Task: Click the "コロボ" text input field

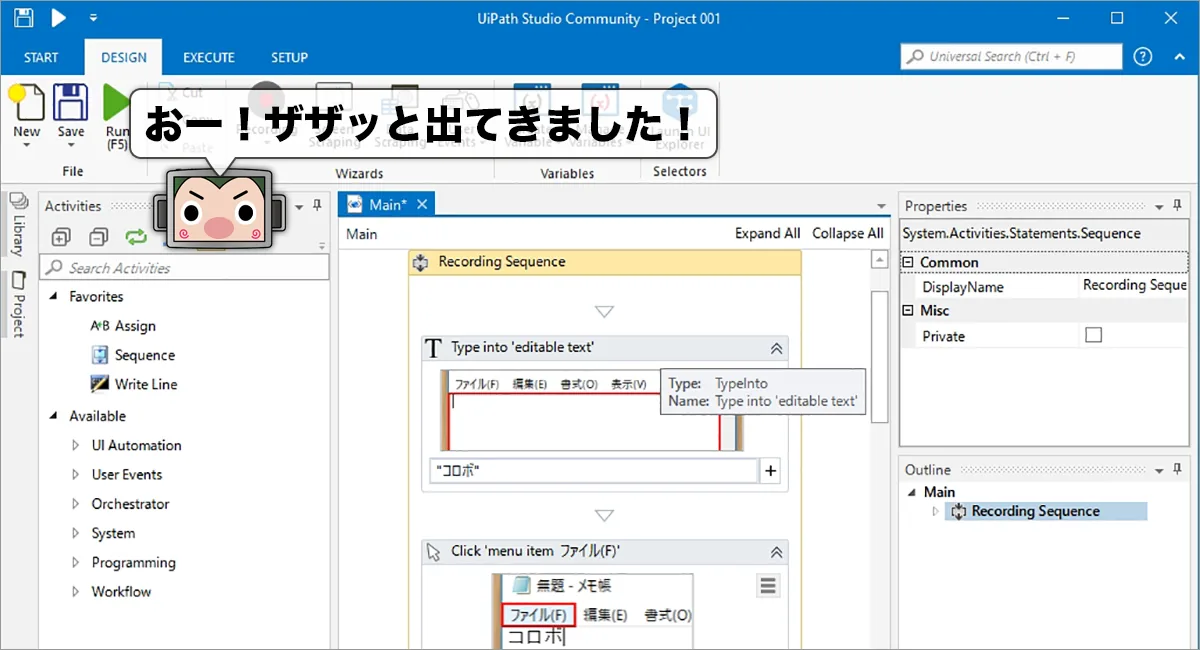Action: (x=593, y=471)
